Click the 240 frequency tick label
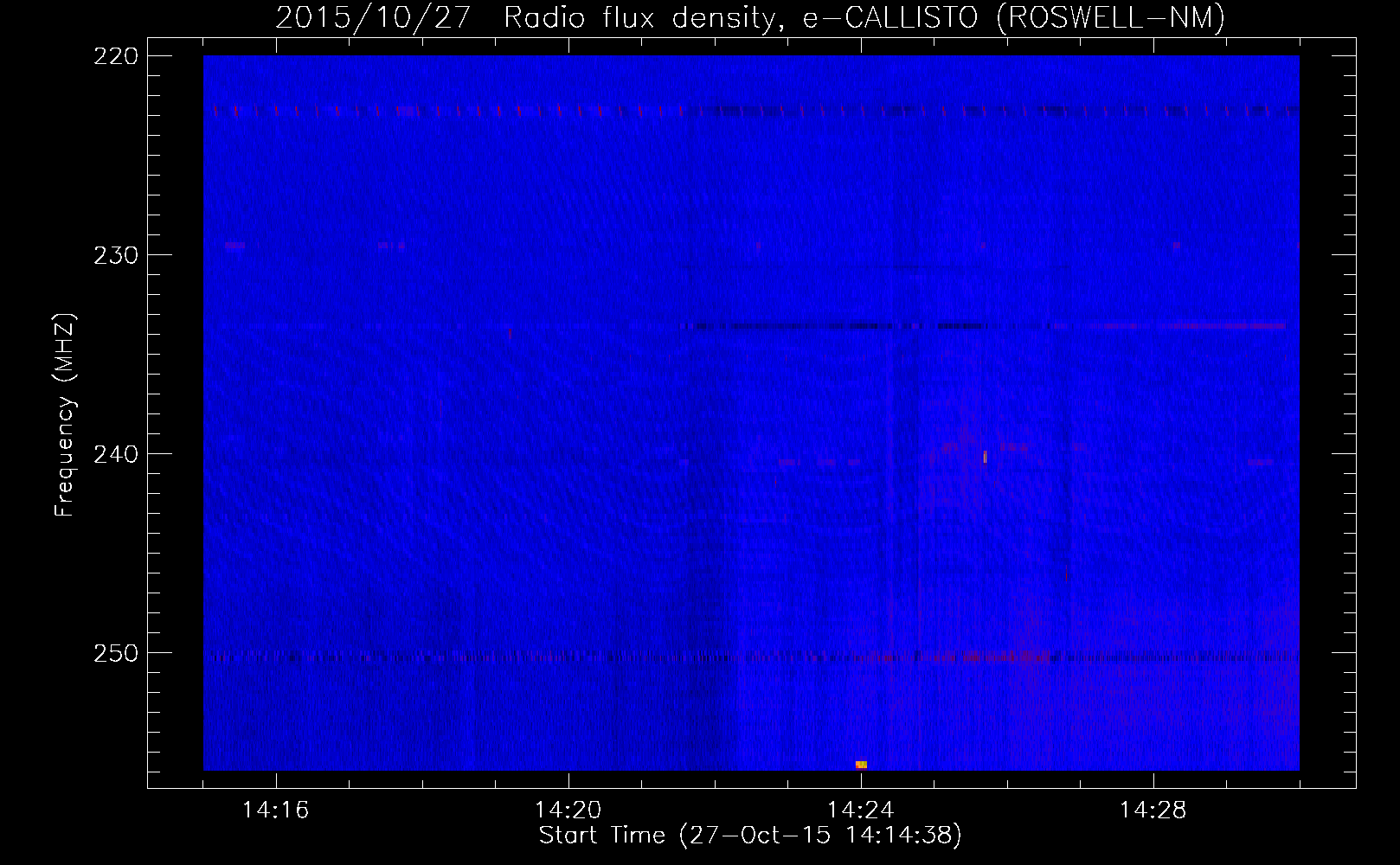 tap(115, 454)
